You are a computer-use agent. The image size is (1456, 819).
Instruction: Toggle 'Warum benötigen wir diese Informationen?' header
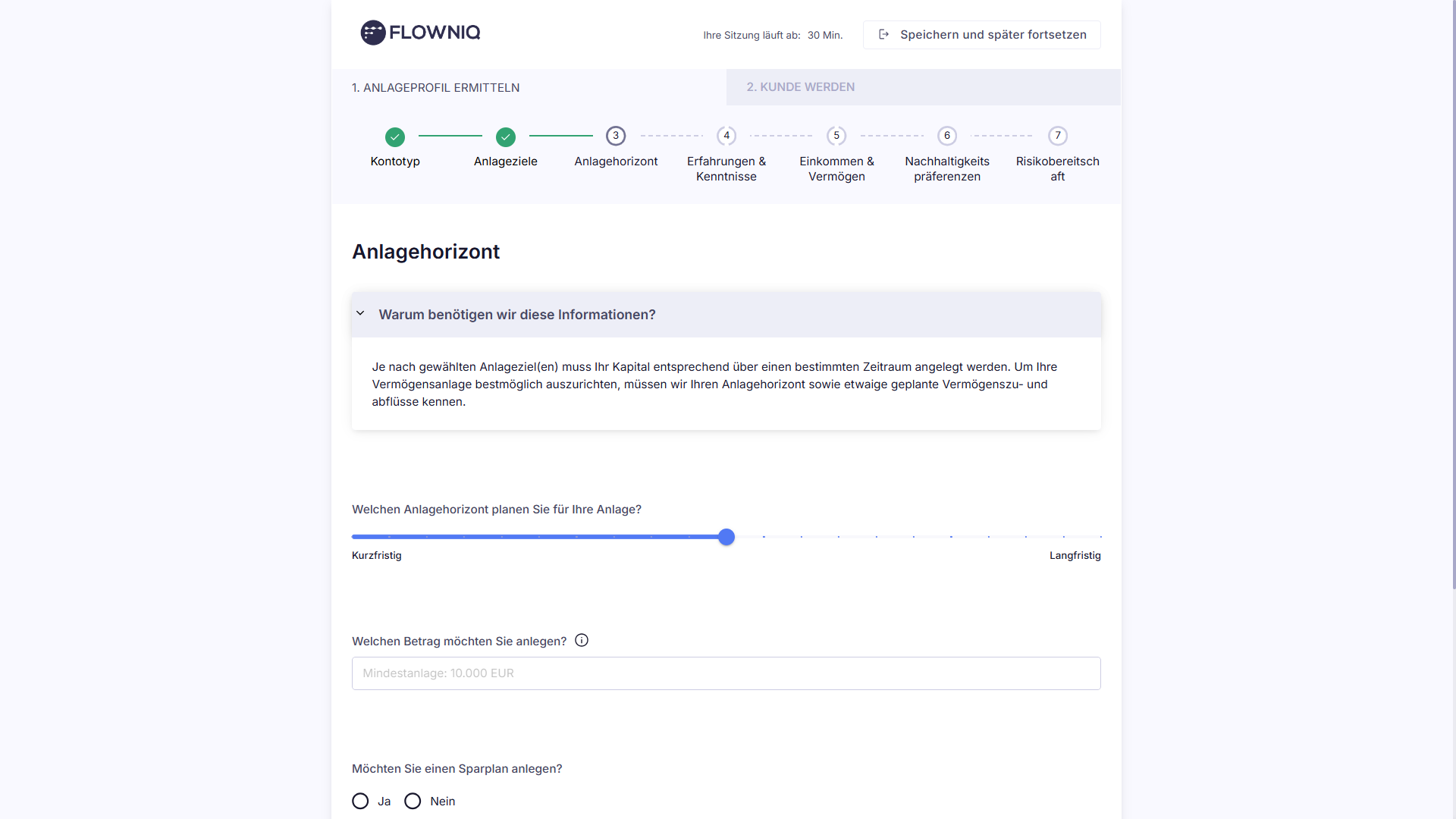(517, 315)
